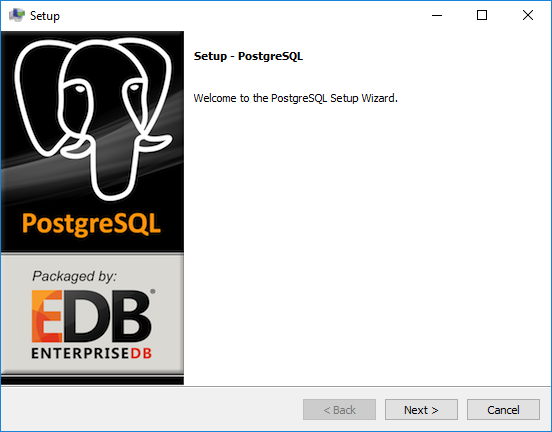Viewport: 552px width, 432px height.
Task: Click the 'Welcome to the PostgreSQL Setup Wizard.' text
Action: (295, 98)
